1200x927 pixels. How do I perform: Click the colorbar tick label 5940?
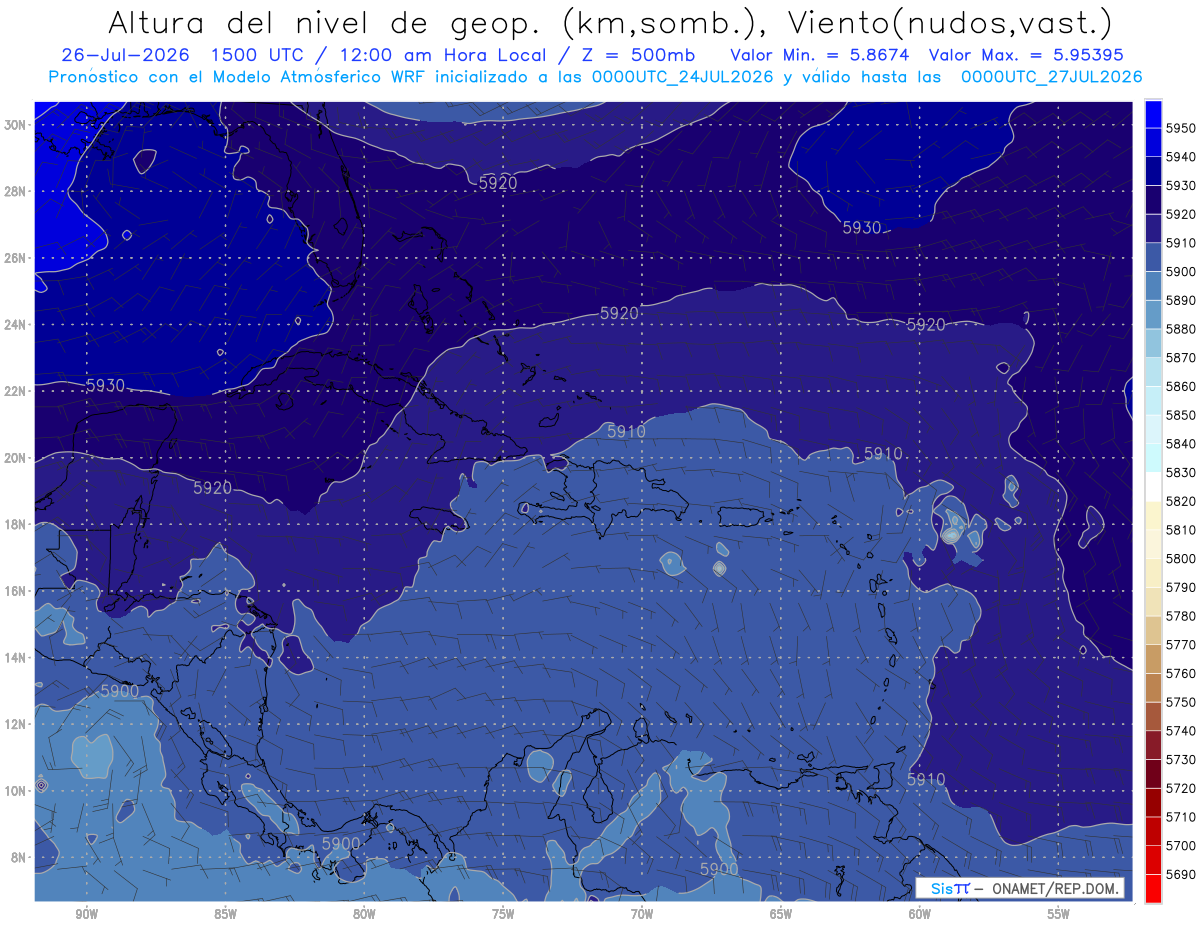[x=1180, y=157]
